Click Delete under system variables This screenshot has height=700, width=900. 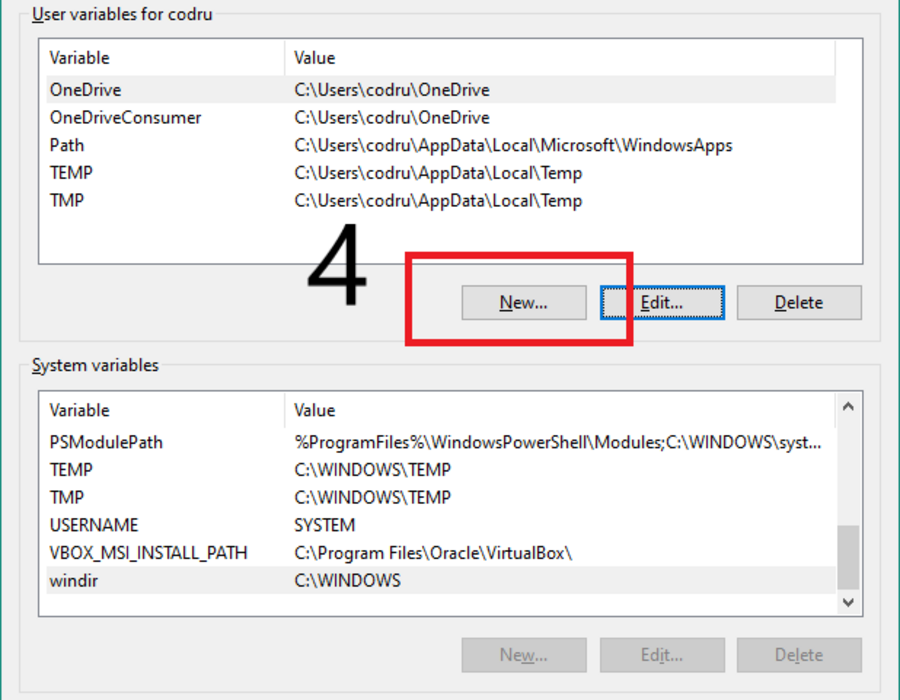pyautogui.click(x=799, y=655)
